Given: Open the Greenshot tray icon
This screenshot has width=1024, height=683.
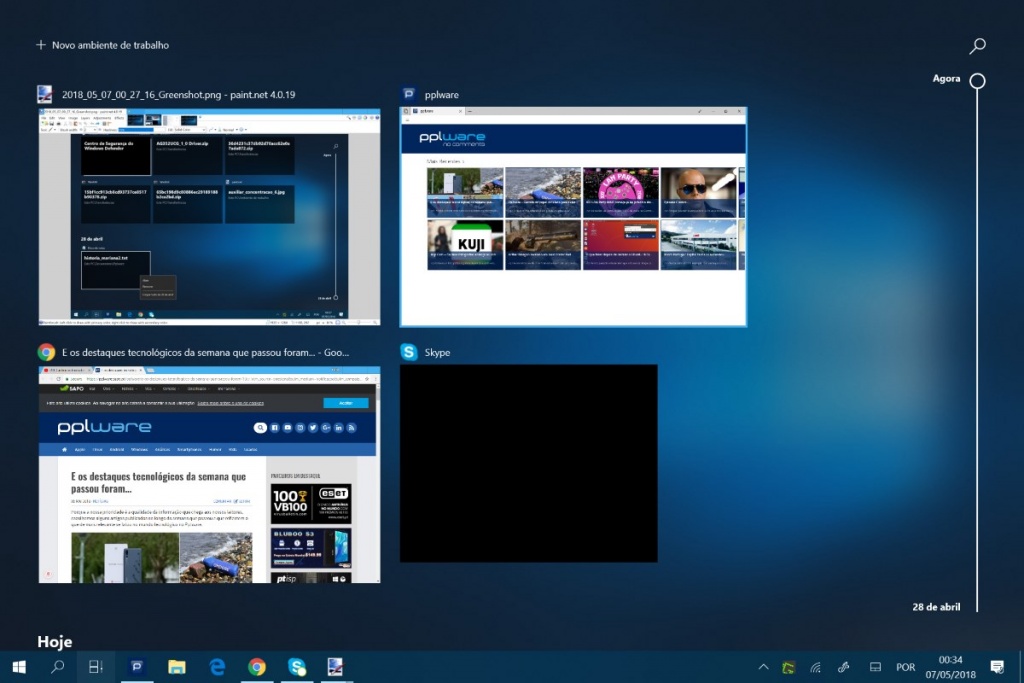Looking at the screenshot, I should coord(787,666).
